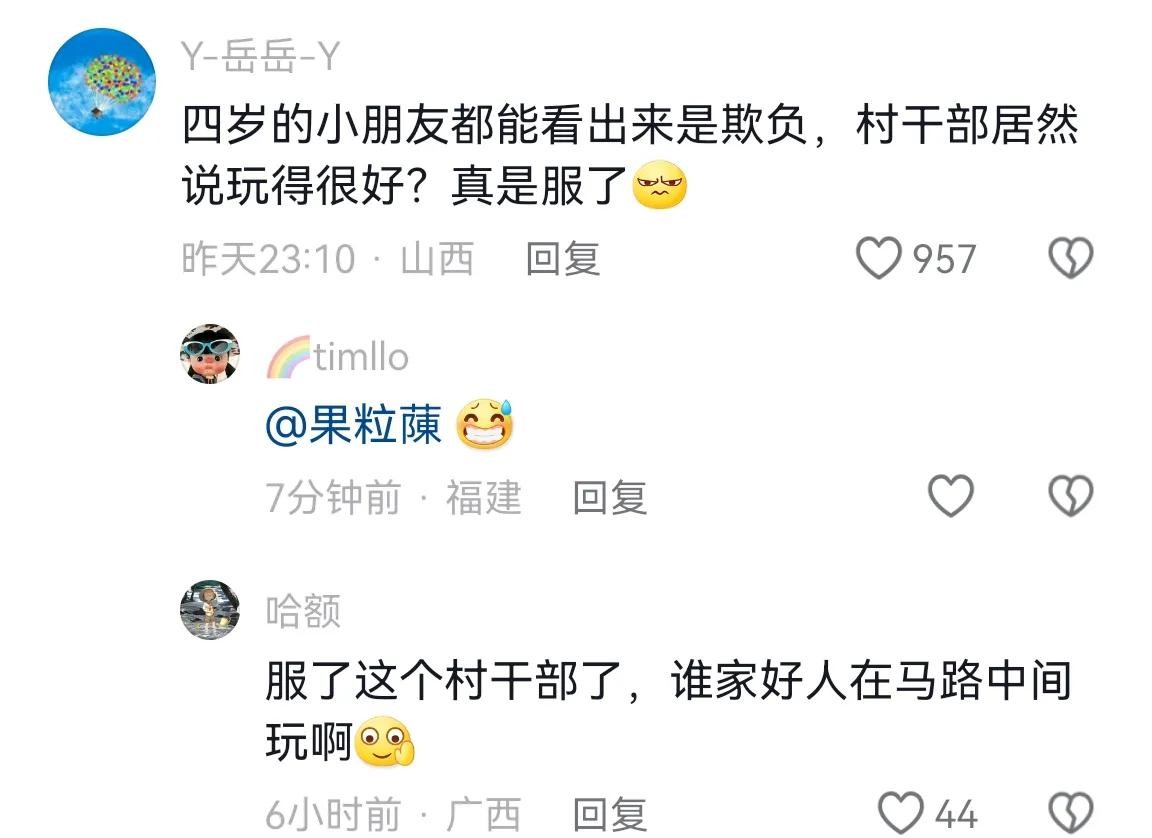
Task: Dislike 哈额's comment with broken heart
Action: click(x=1070, y=813)
